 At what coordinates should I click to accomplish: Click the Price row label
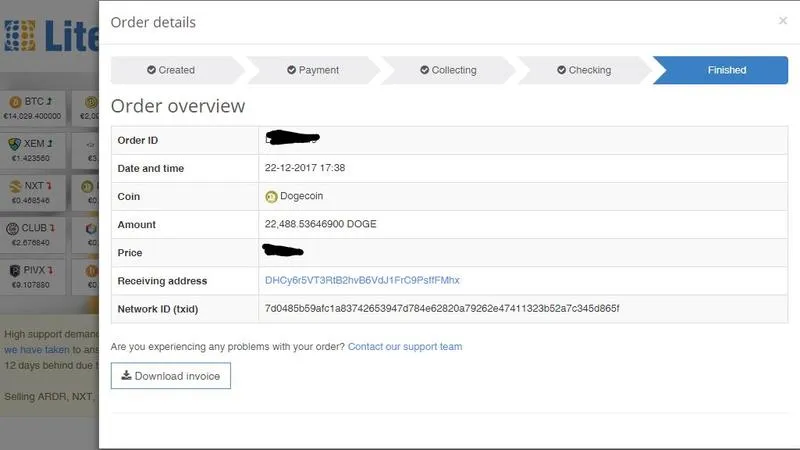(130, 253)
